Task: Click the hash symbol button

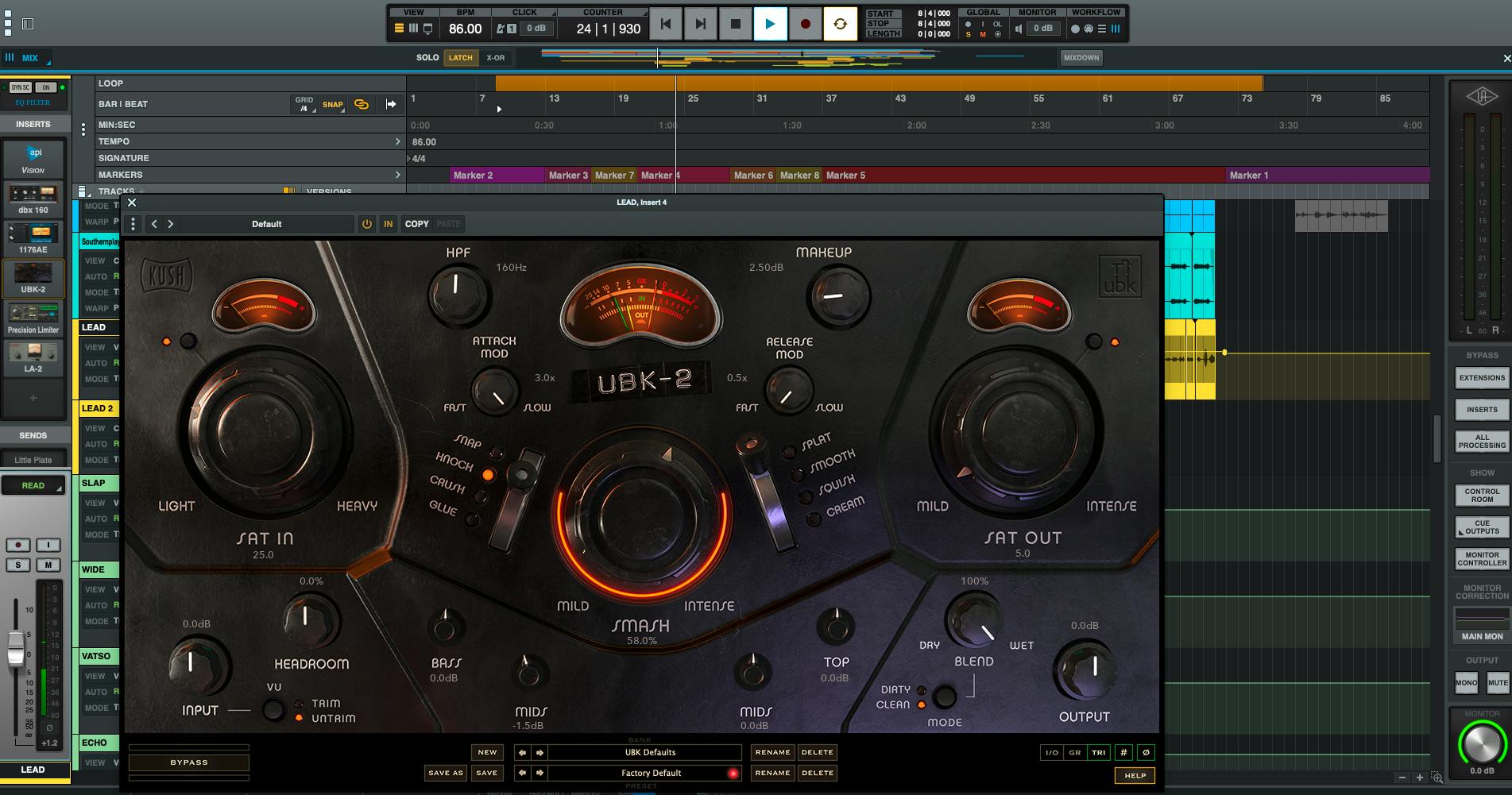Action: pyautogui.click(x=1123, y=752)
